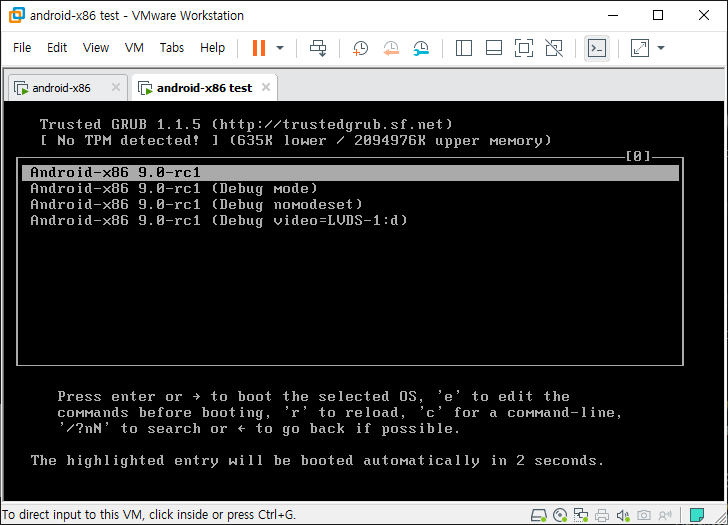Click the sound card status icon

click(623, 515)
